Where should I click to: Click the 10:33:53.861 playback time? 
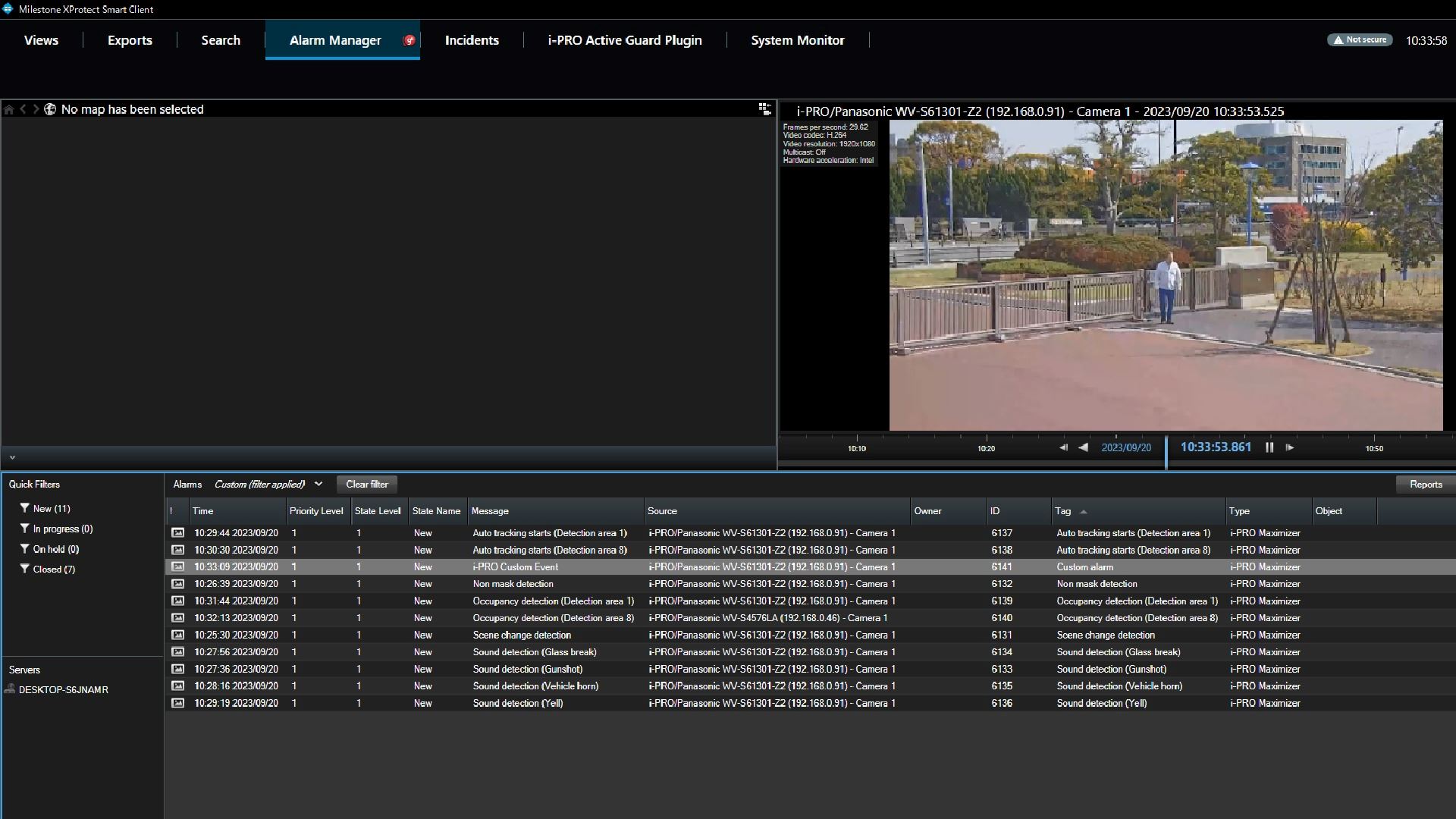click(1216, 447)
